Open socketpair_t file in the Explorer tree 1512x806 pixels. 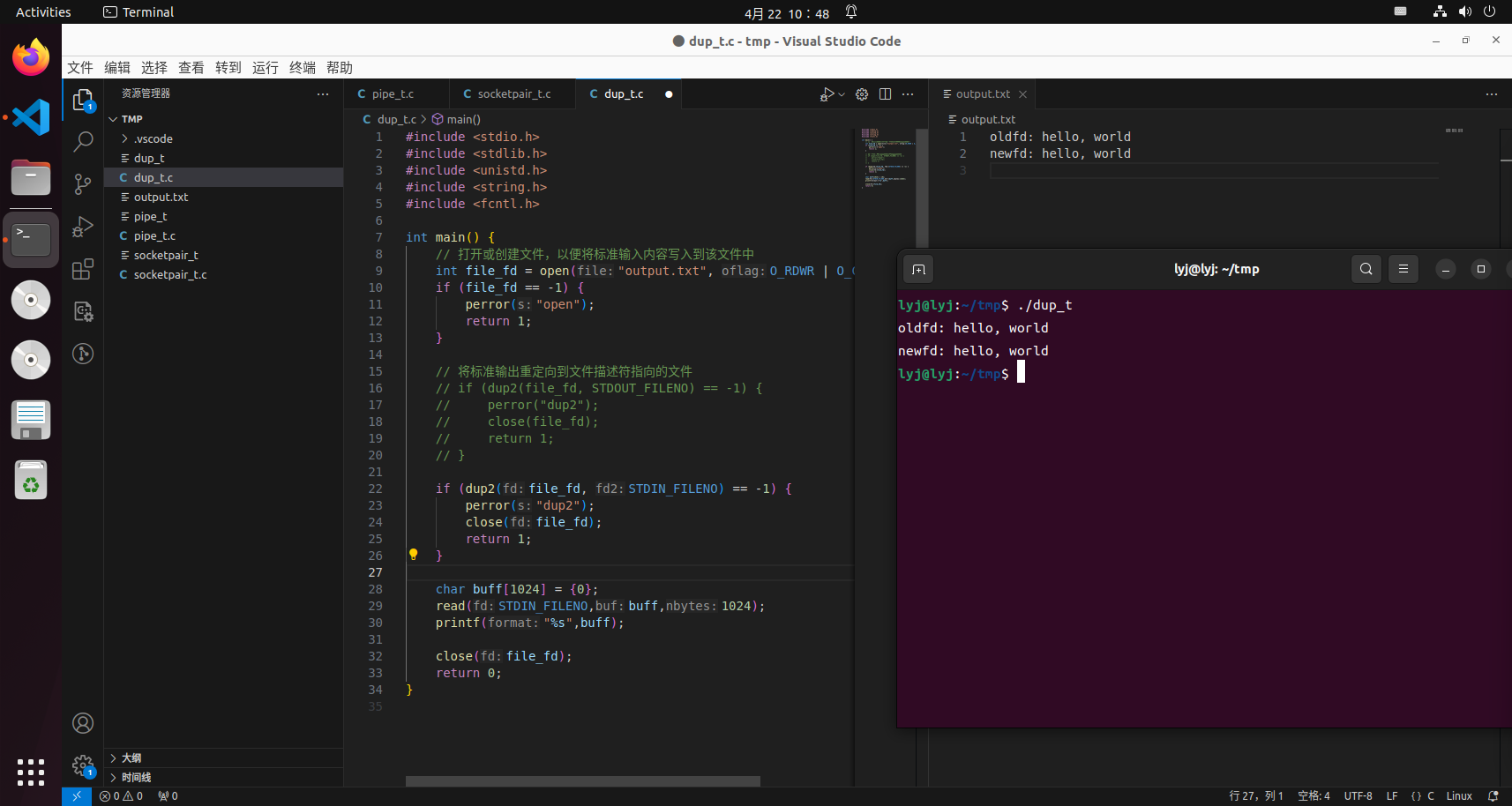point(224,255)
